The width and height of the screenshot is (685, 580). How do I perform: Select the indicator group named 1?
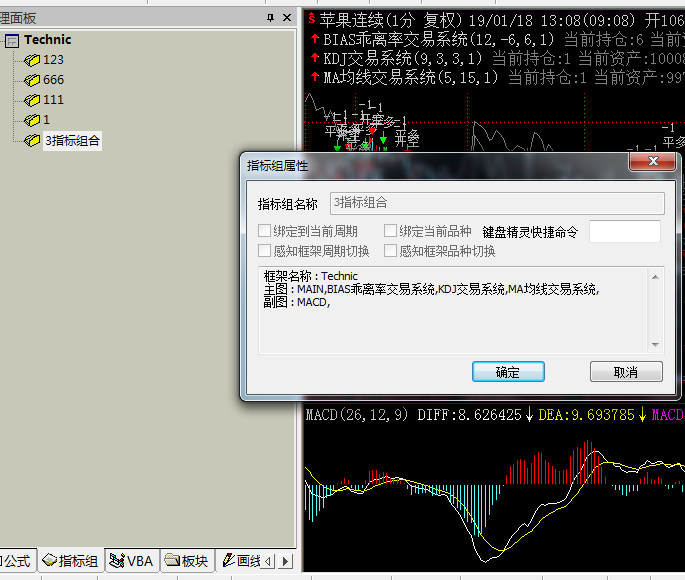[46, 120]
